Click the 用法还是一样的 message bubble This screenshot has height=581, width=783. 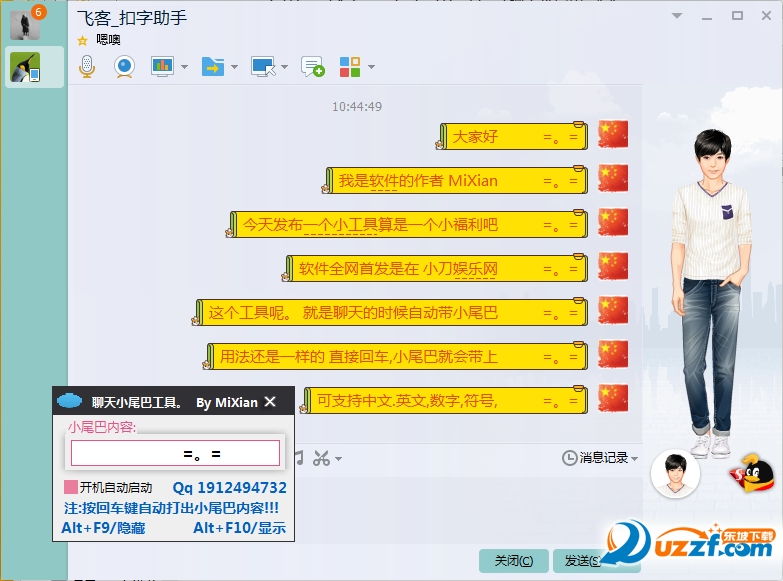coord(395,356)
